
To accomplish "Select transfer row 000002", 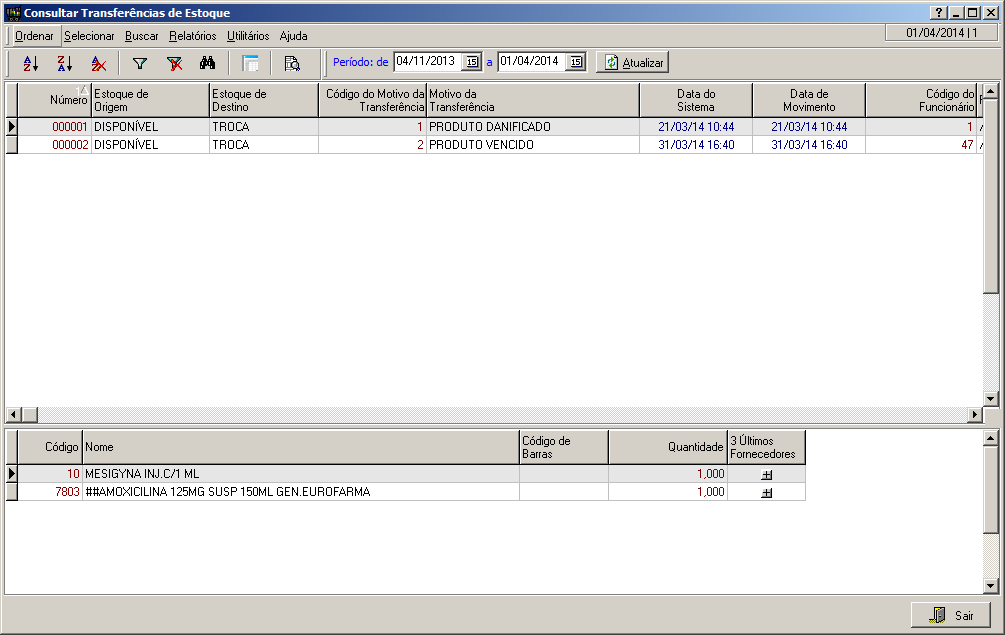I will click(70, 145).
